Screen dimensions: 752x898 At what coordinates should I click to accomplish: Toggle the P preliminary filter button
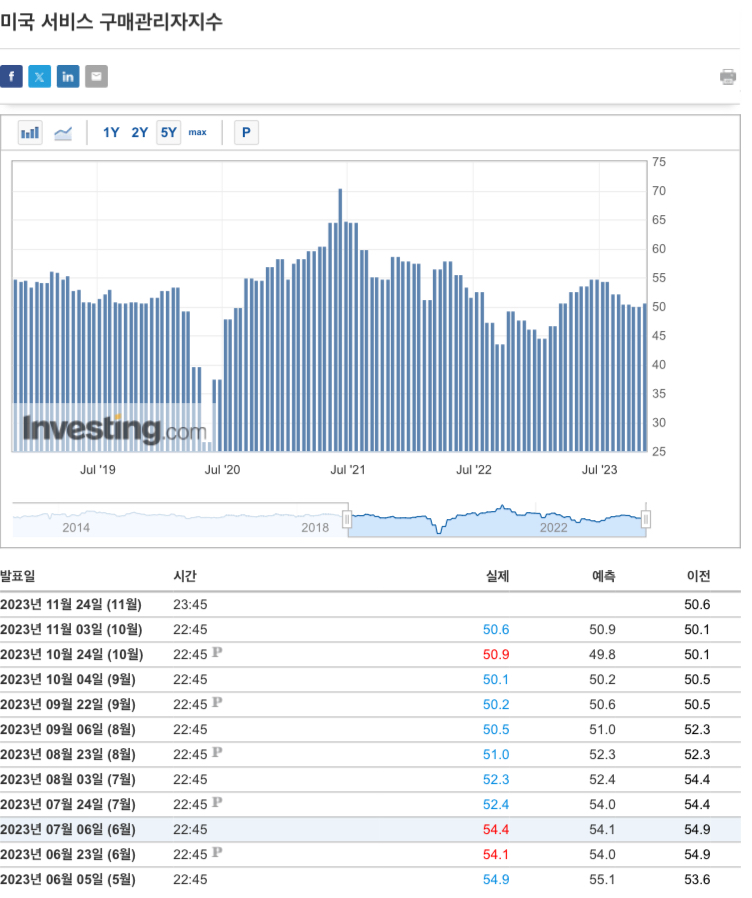(x=246, y=133)
